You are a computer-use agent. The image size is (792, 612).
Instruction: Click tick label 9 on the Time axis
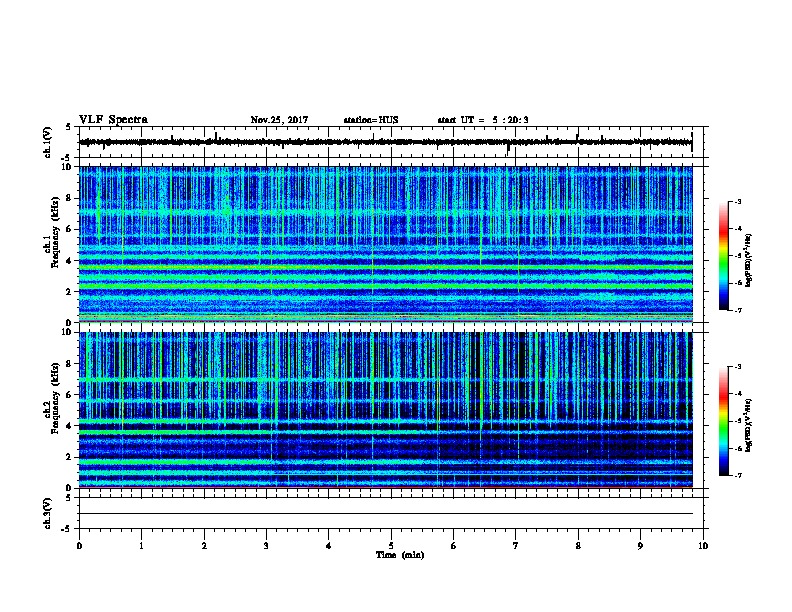coord(640,546)
